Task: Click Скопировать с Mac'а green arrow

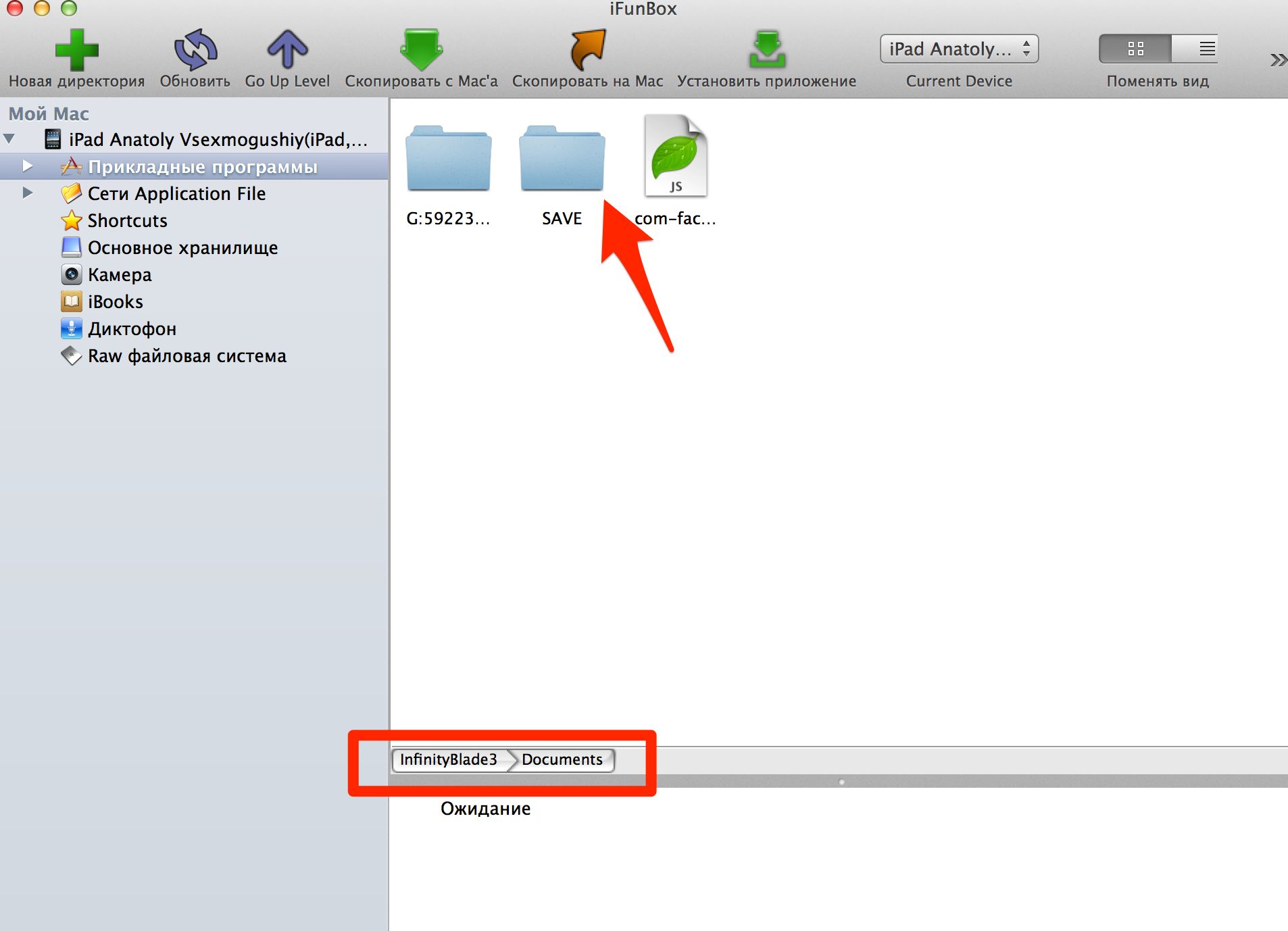Action: pos(421,49)
